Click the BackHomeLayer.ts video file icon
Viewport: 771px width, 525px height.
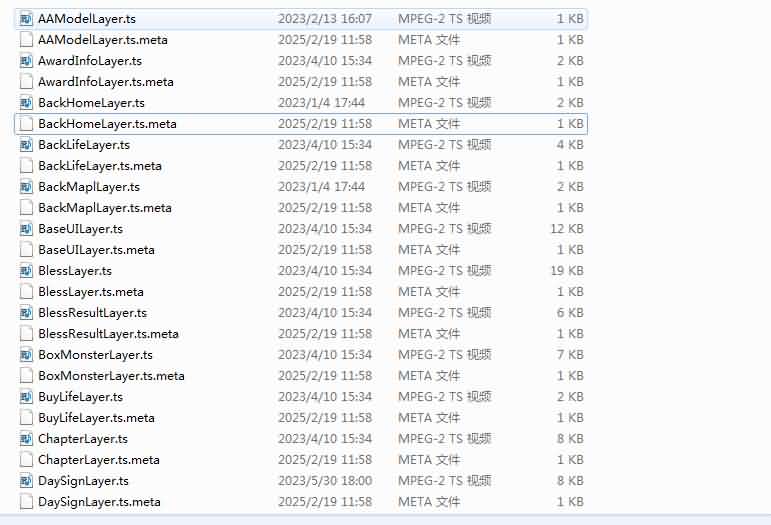(x=27, y=103)
